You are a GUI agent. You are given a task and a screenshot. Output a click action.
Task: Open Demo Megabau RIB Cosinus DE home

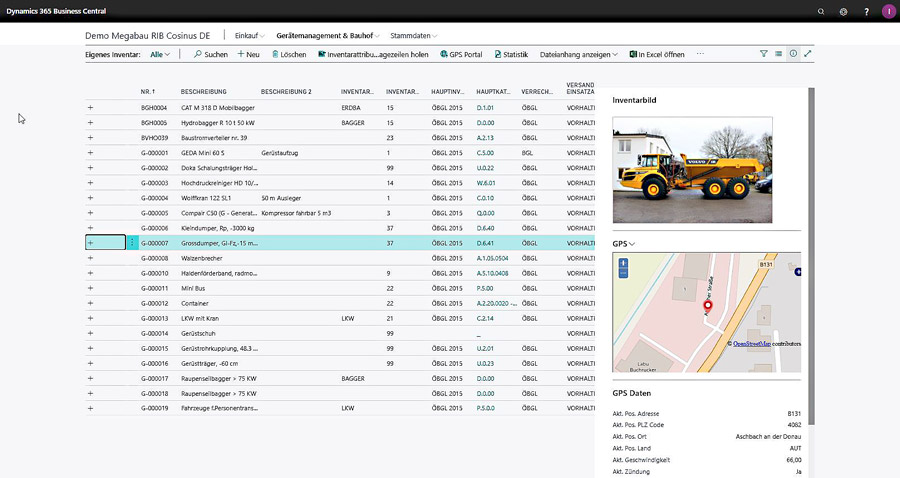[x=148, y=36]
